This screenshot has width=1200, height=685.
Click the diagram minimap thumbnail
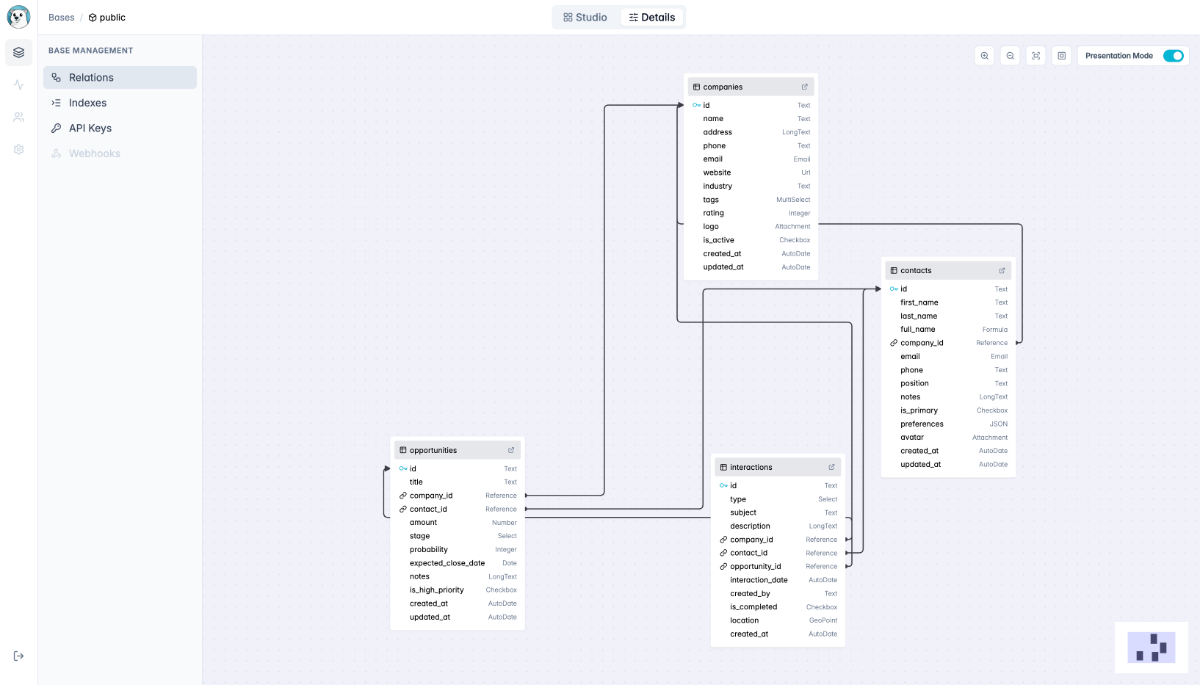(1151, 647)
